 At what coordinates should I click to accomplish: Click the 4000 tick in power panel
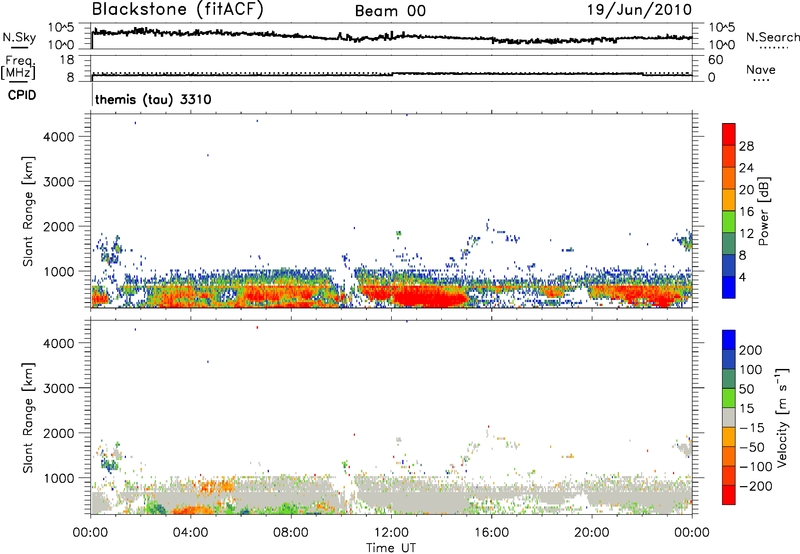click(59, 137)
